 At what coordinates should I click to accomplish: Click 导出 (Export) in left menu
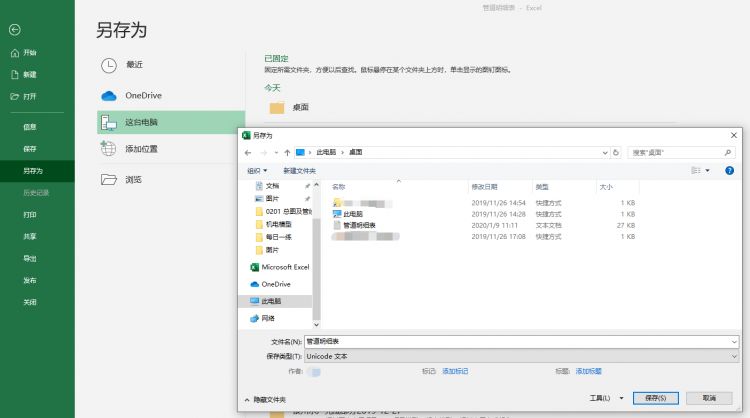[x=30, y=258]
